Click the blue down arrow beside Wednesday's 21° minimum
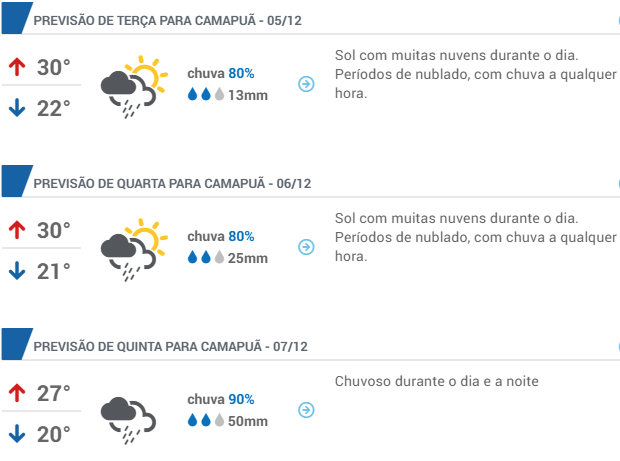The height and width of the screenshot is (461, 620). coord(16,270)
